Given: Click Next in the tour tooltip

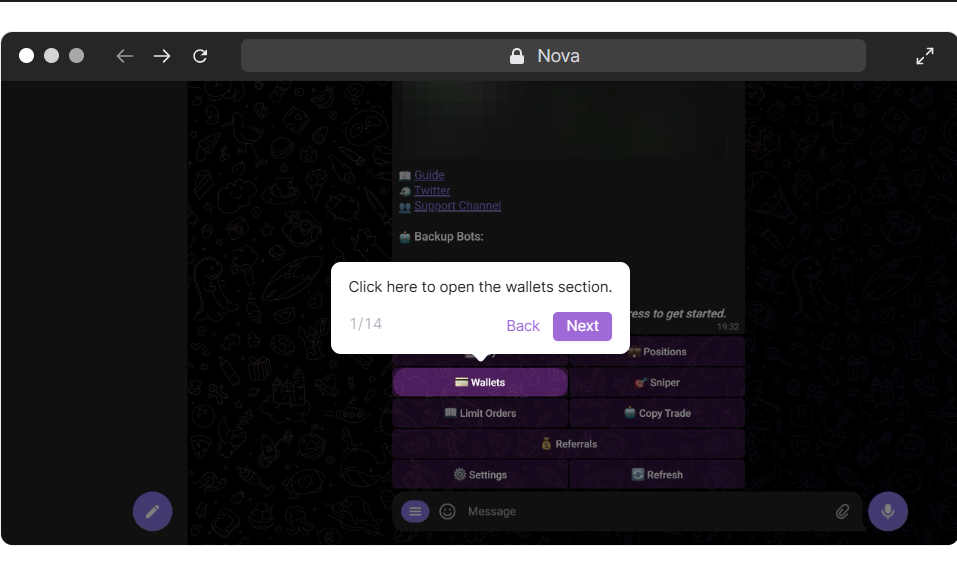Looking at the screenshot, I should (582, 326).
